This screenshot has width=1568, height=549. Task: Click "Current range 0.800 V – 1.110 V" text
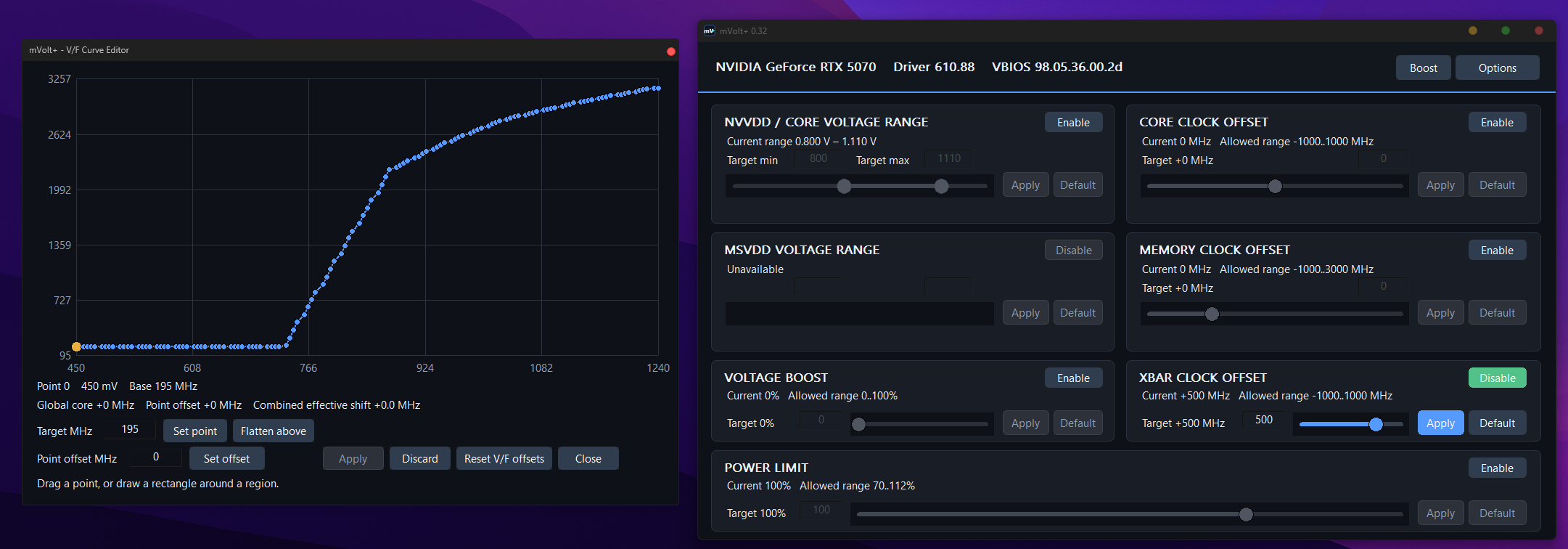click(802, 142)
